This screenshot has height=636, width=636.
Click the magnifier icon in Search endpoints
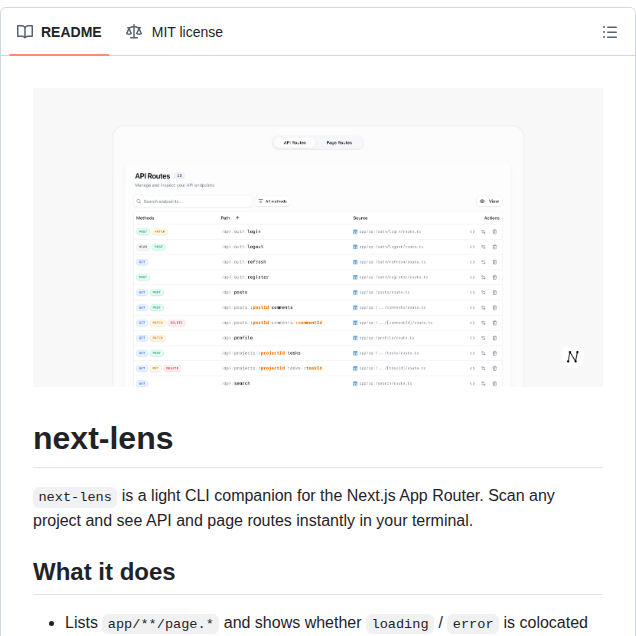click(139, 201)
